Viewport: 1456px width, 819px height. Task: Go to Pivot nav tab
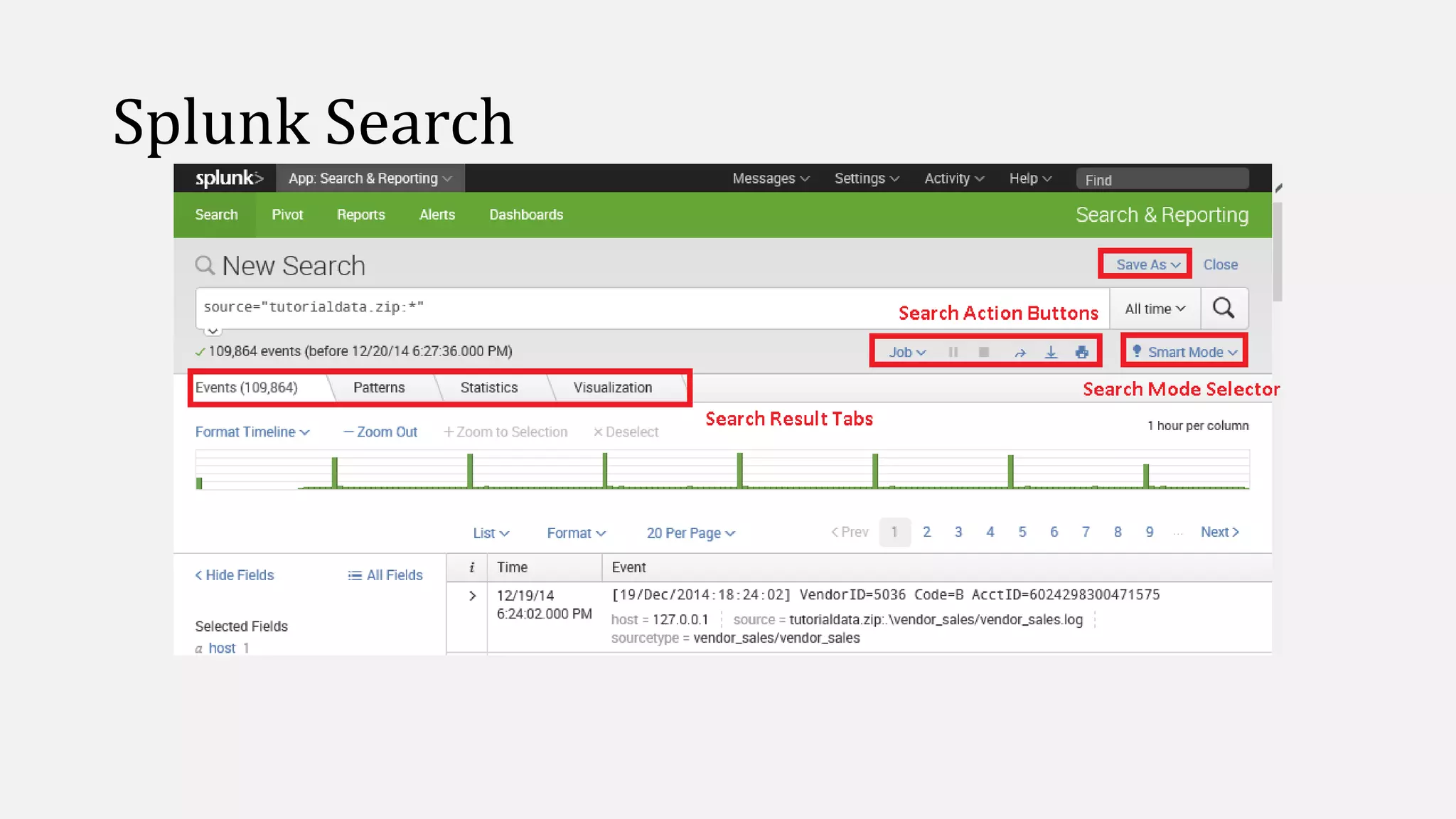(287, 215)
